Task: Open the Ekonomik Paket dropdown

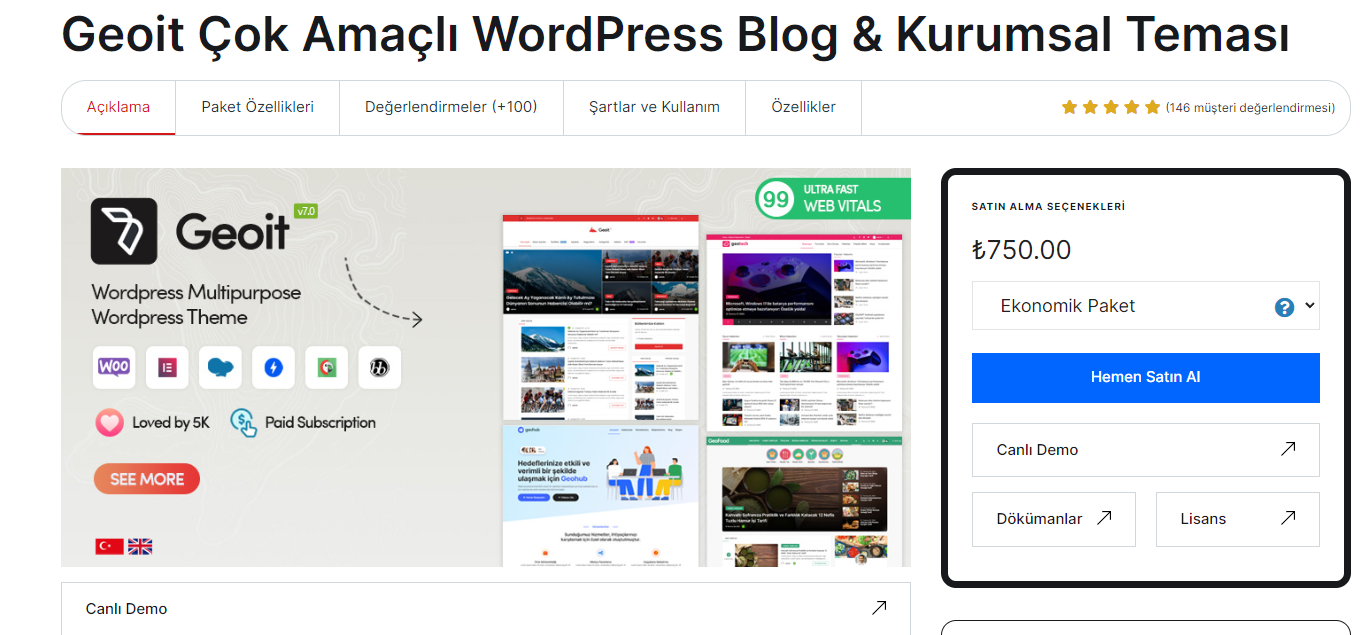Action: (1145, 306)
